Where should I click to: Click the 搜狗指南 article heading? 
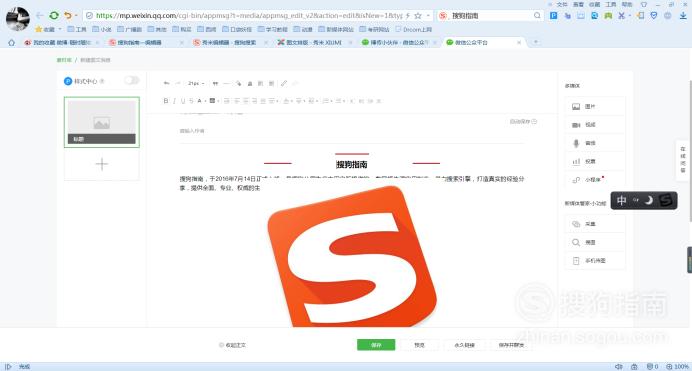pyautogui.click(x=352, y=165)
